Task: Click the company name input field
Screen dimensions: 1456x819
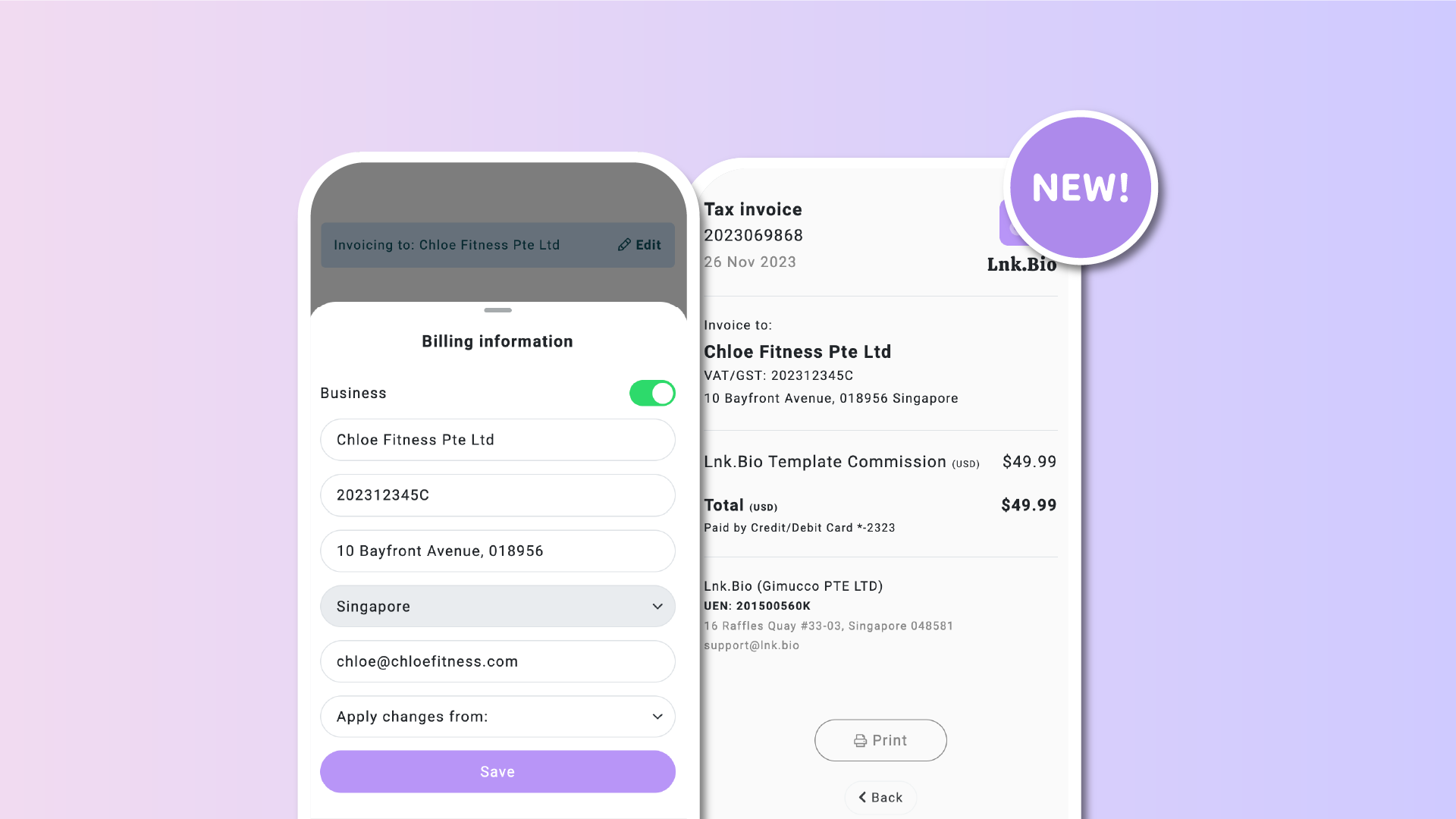Action: (497, 439)
